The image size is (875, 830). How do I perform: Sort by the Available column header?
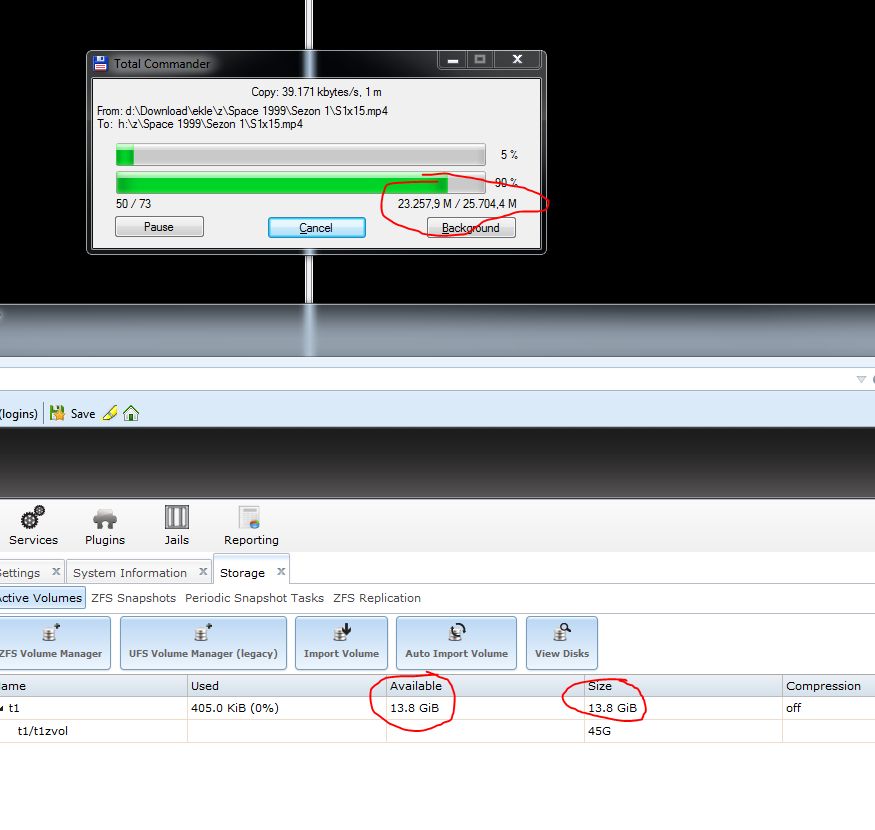coord(485,686)
